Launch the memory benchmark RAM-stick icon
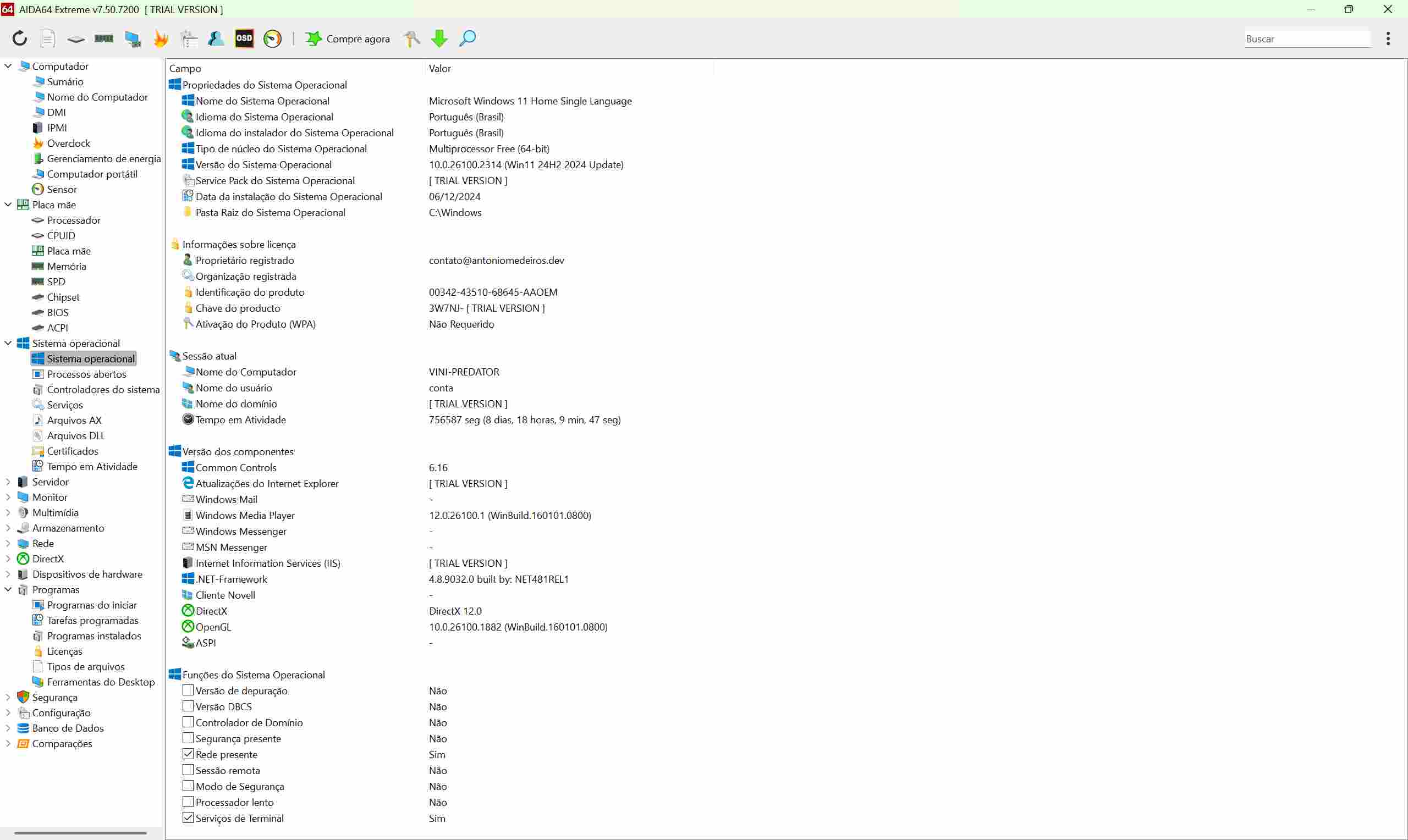 103,38
